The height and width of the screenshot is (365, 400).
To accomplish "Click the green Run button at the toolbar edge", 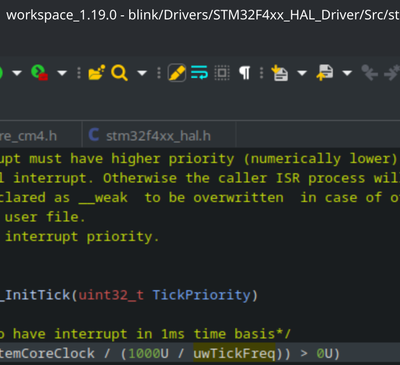I will 1,73.
